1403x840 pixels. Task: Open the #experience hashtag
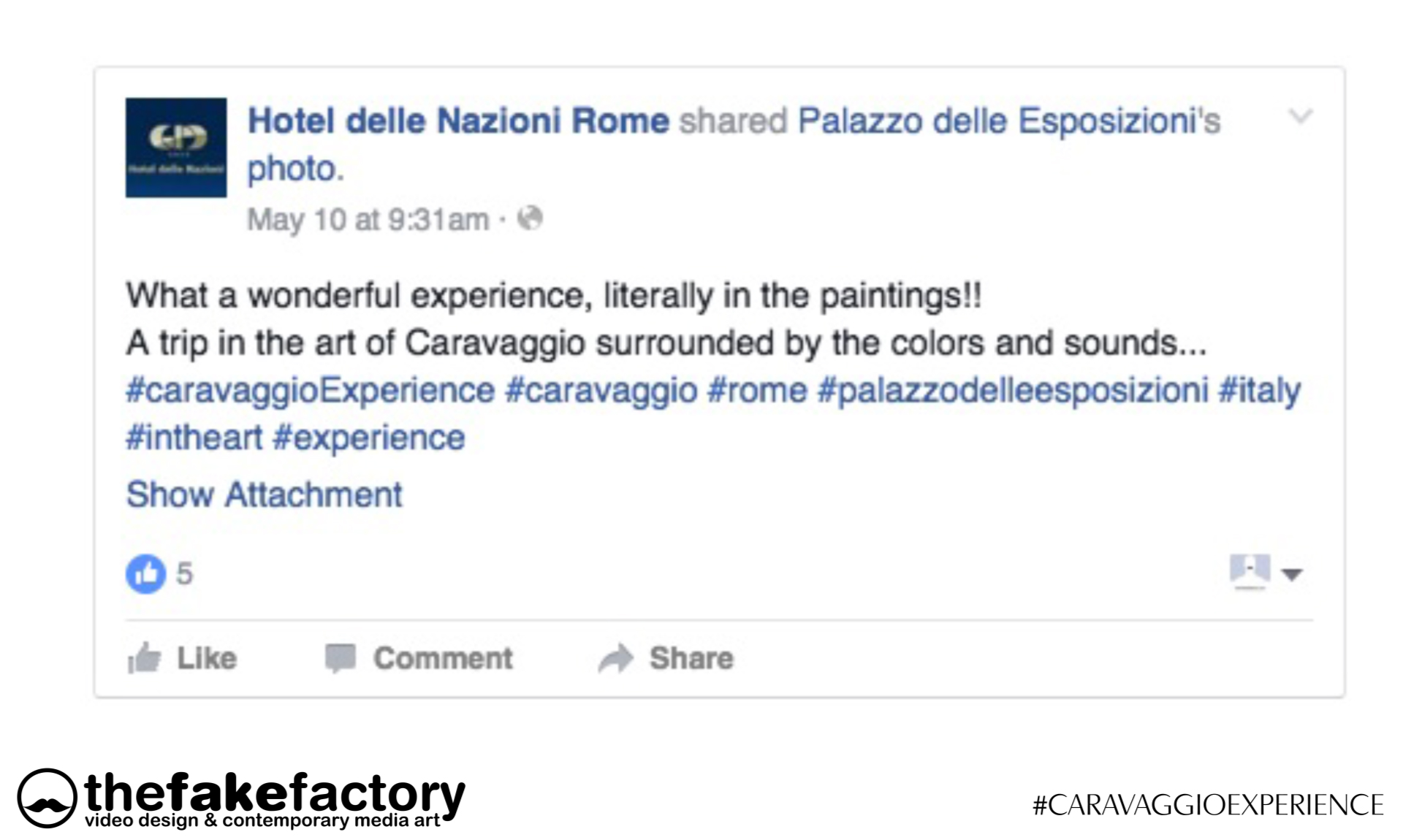coord(368,438)
